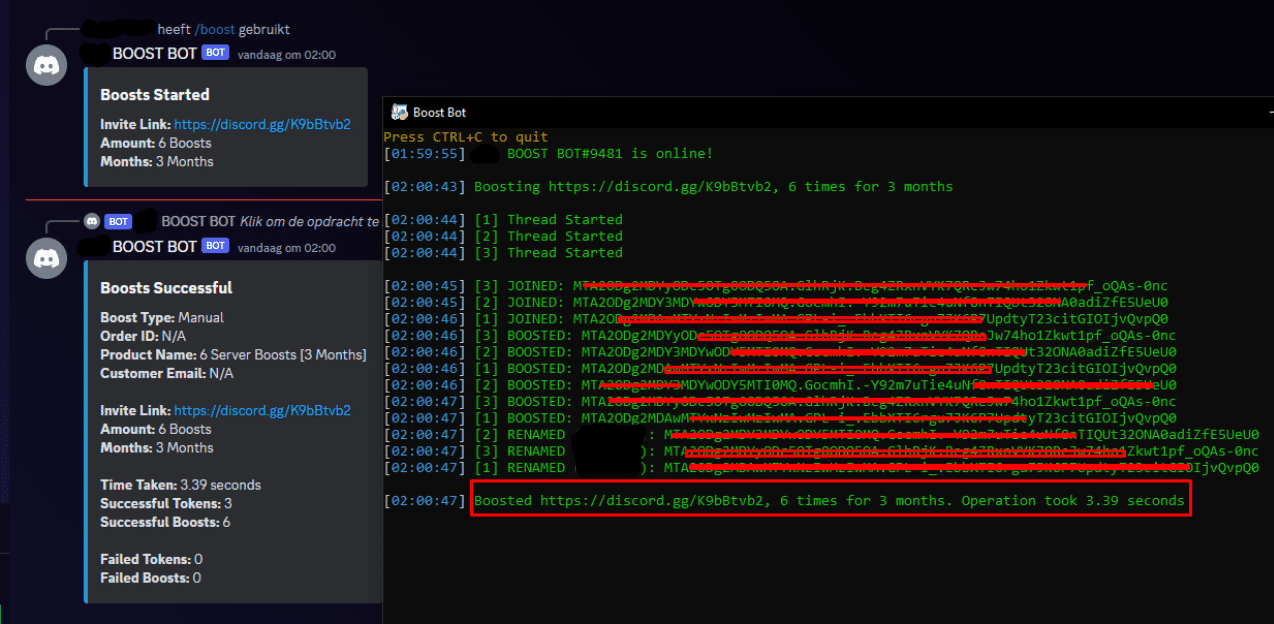This screenshot has width=1274, height=624.
Task: Click 'Product Name: 6 Server Boosts [3 Months]'
Action: tap(233, 354)
